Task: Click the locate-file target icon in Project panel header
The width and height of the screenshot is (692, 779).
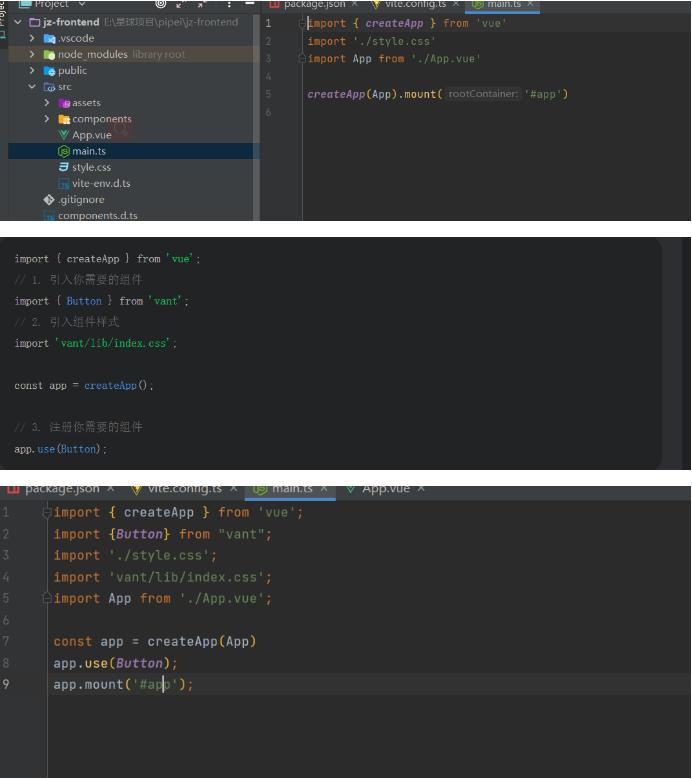Action: click(x=161, y=4)
